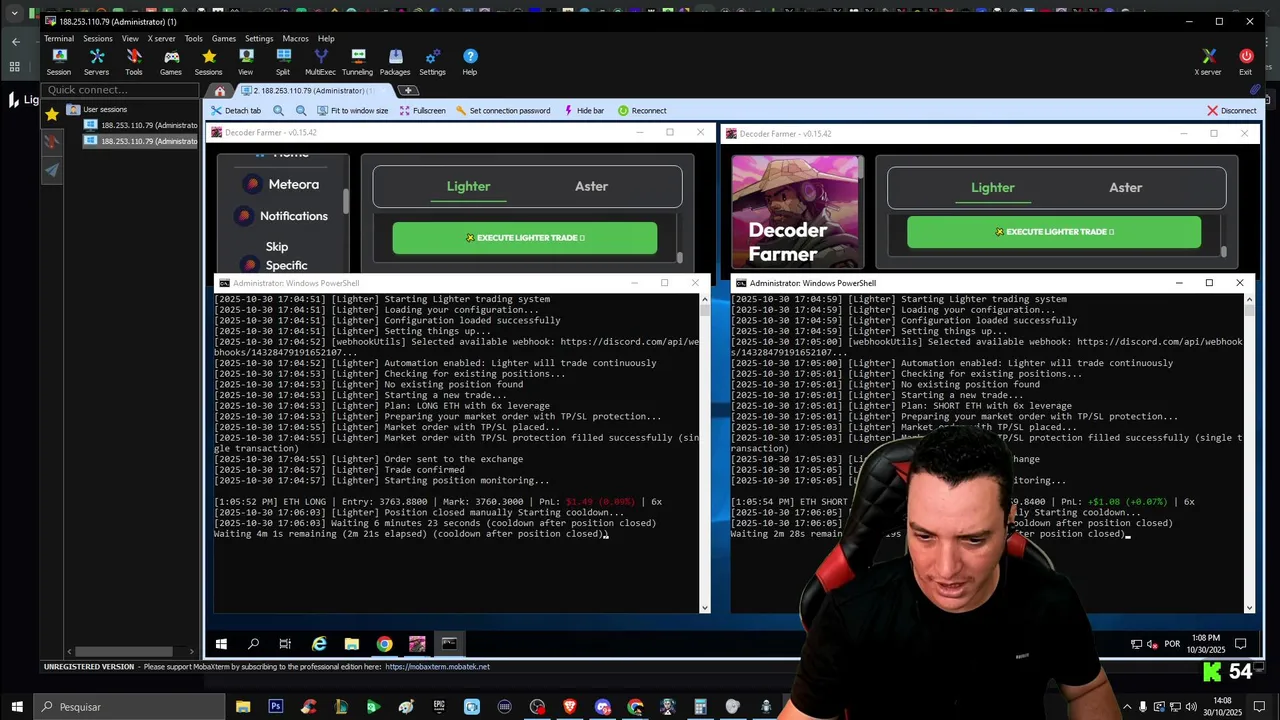Click the new tab plus icon
1280x720 pixels.
408,91
